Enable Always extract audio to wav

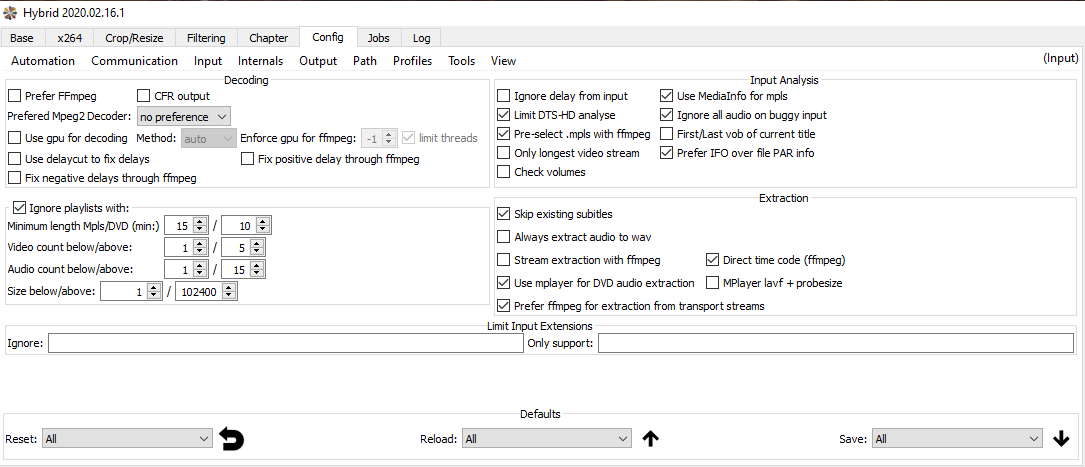(x=504, y=237)
